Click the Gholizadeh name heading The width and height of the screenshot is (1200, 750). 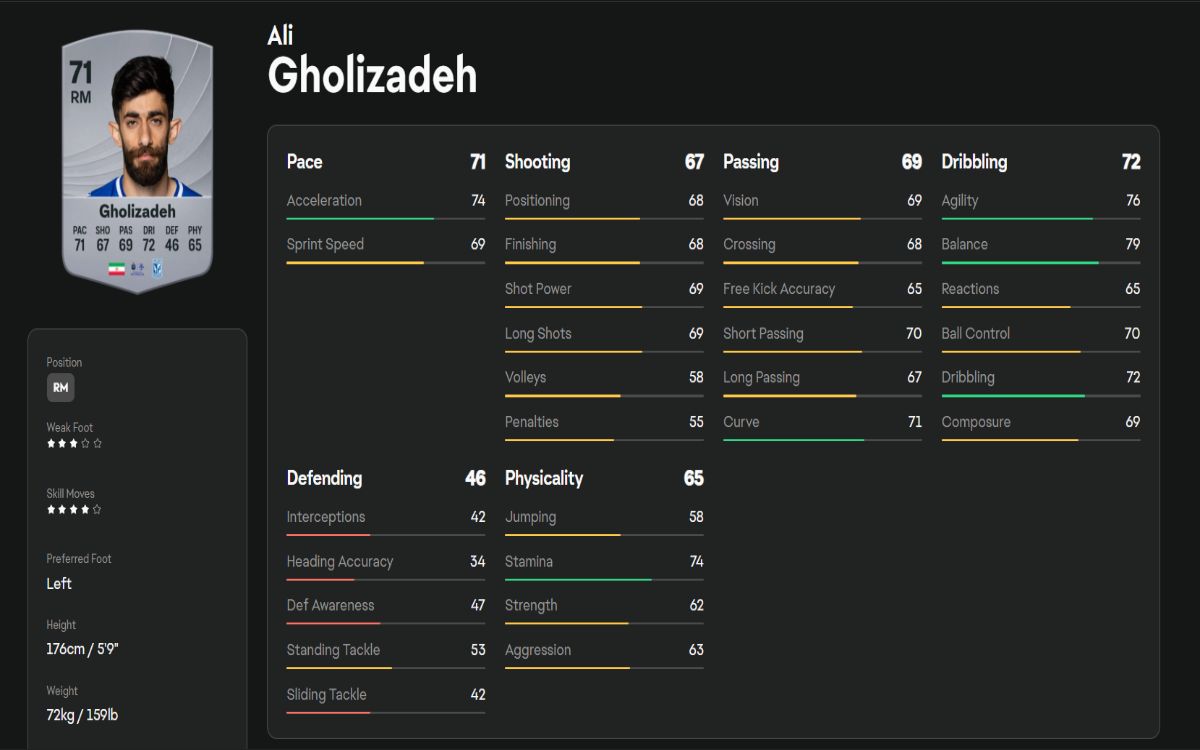pos(372,75)
